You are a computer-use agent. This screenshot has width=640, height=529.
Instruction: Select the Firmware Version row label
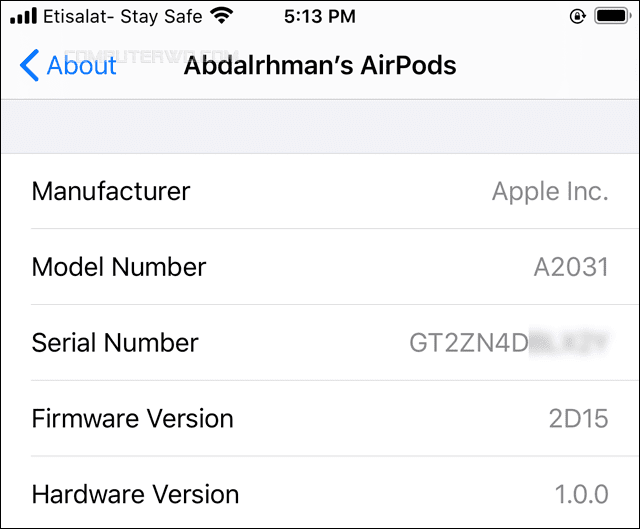click(x=133, y=418)
